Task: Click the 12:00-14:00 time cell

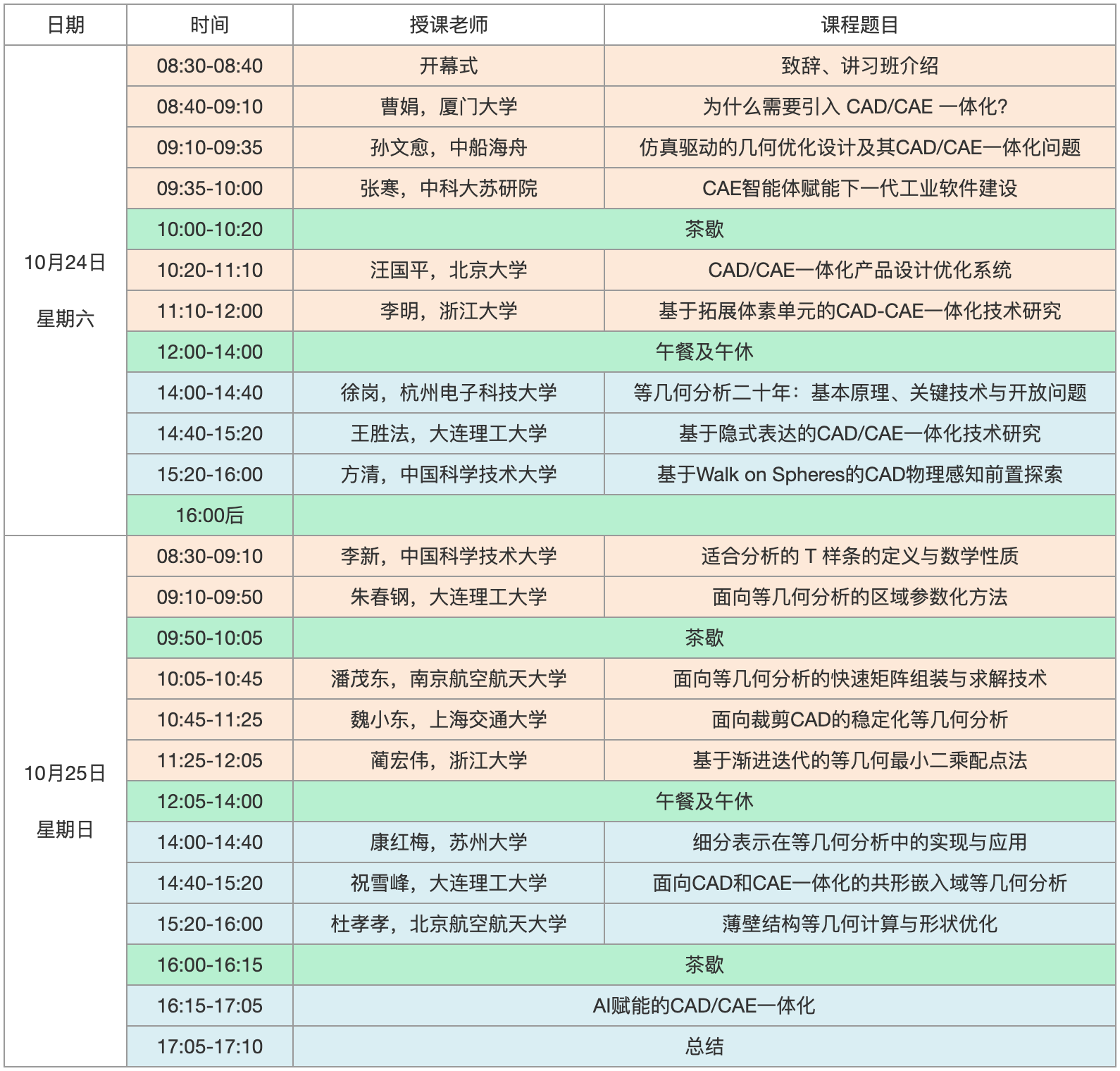Action: click(x=210, y=352)
